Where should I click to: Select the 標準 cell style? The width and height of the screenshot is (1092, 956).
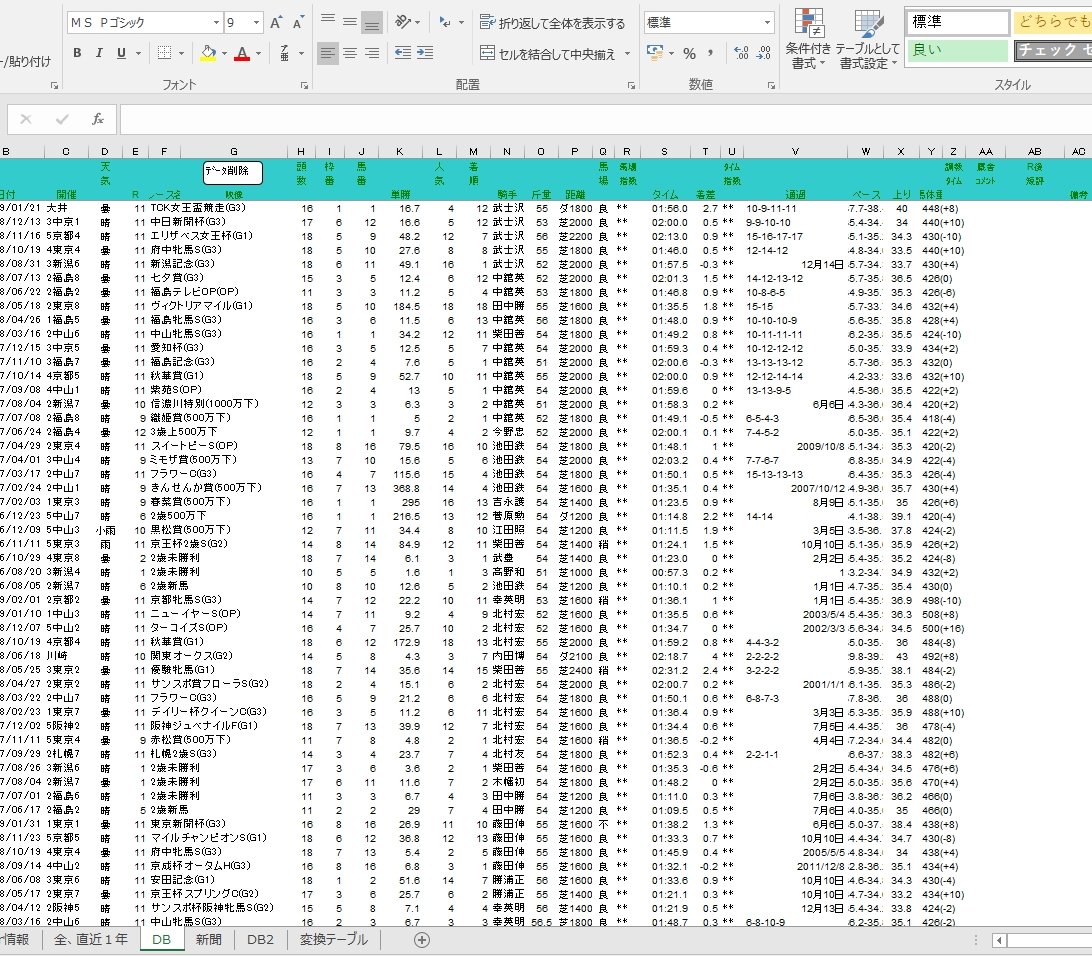click(958, 22)
